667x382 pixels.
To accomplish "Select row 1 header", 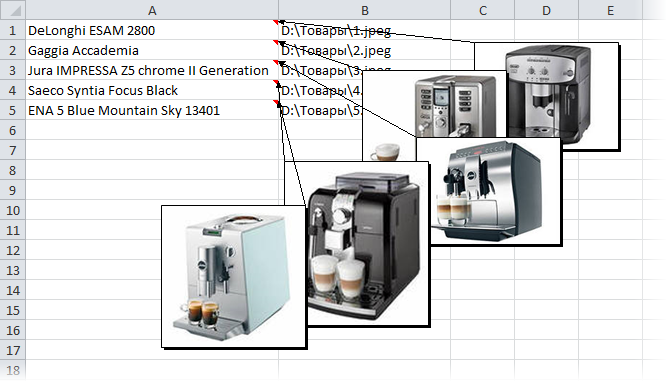I will (13, 30).
